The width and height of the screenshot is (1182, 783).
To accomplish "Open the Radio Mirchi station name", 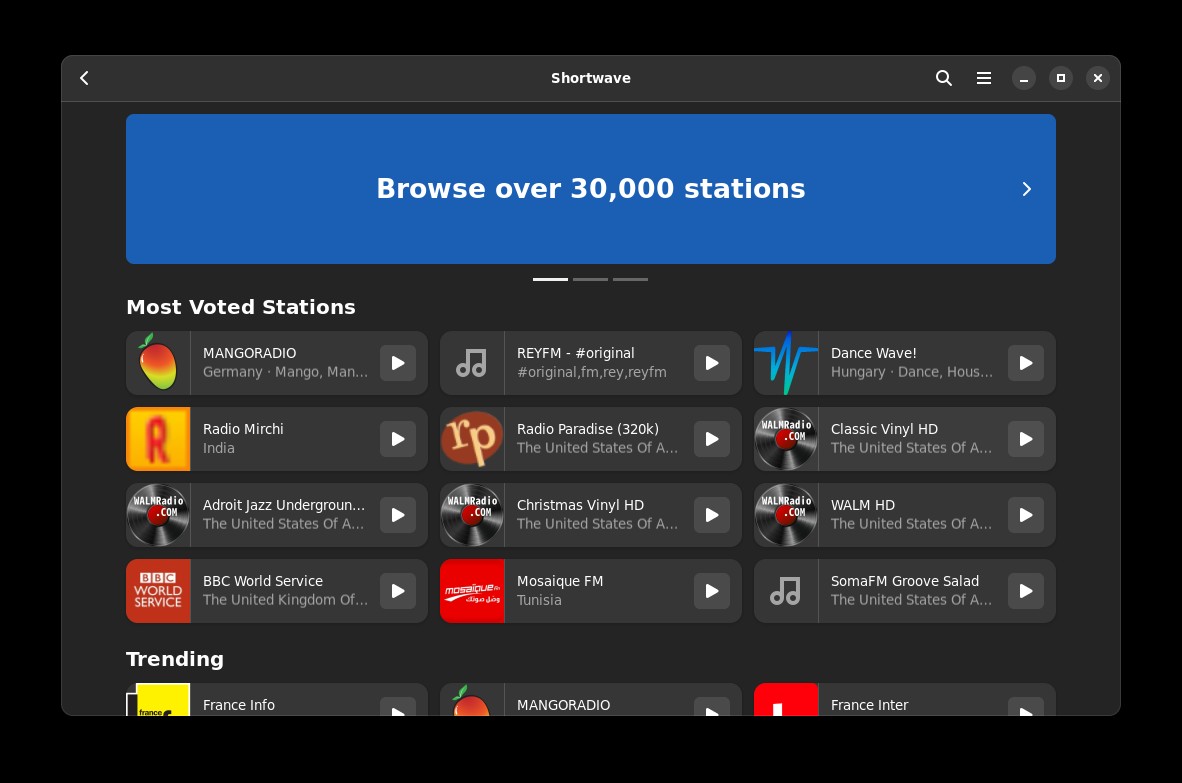I will [243, 430].
